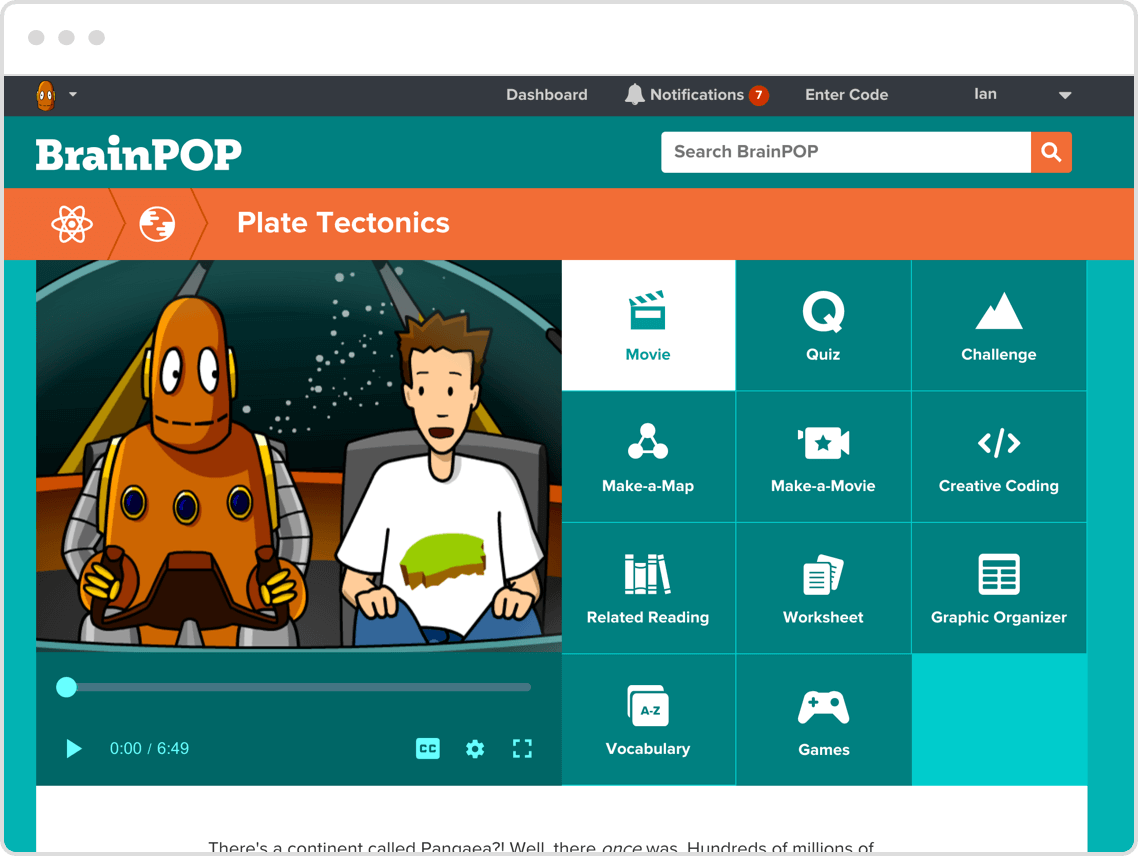
Task: Go to Dashboard
Action: coord(546,95)
